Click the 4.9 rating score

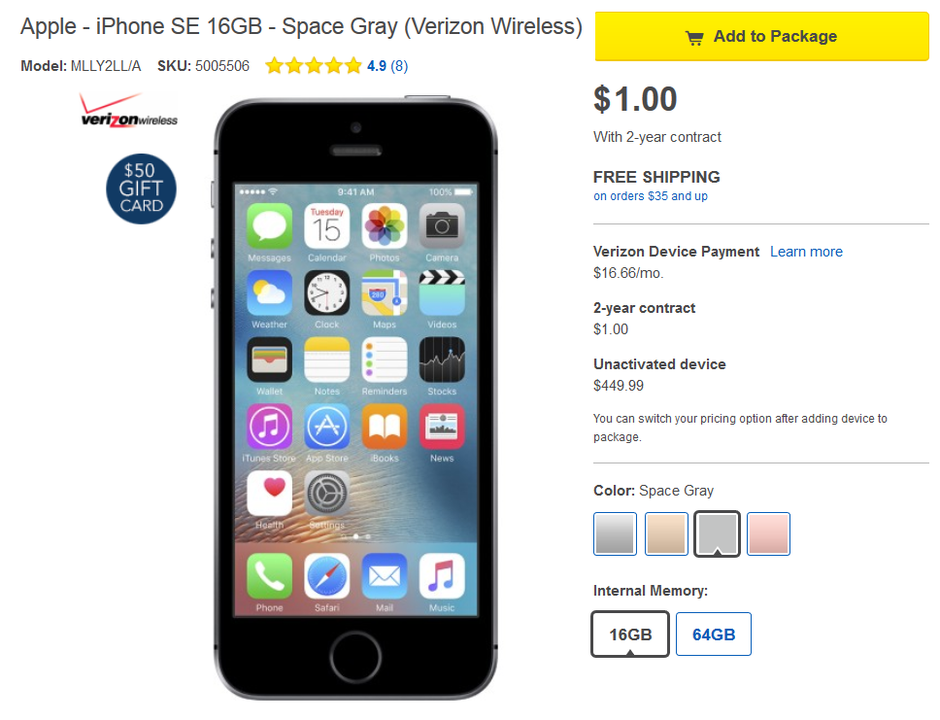point(376,66)
